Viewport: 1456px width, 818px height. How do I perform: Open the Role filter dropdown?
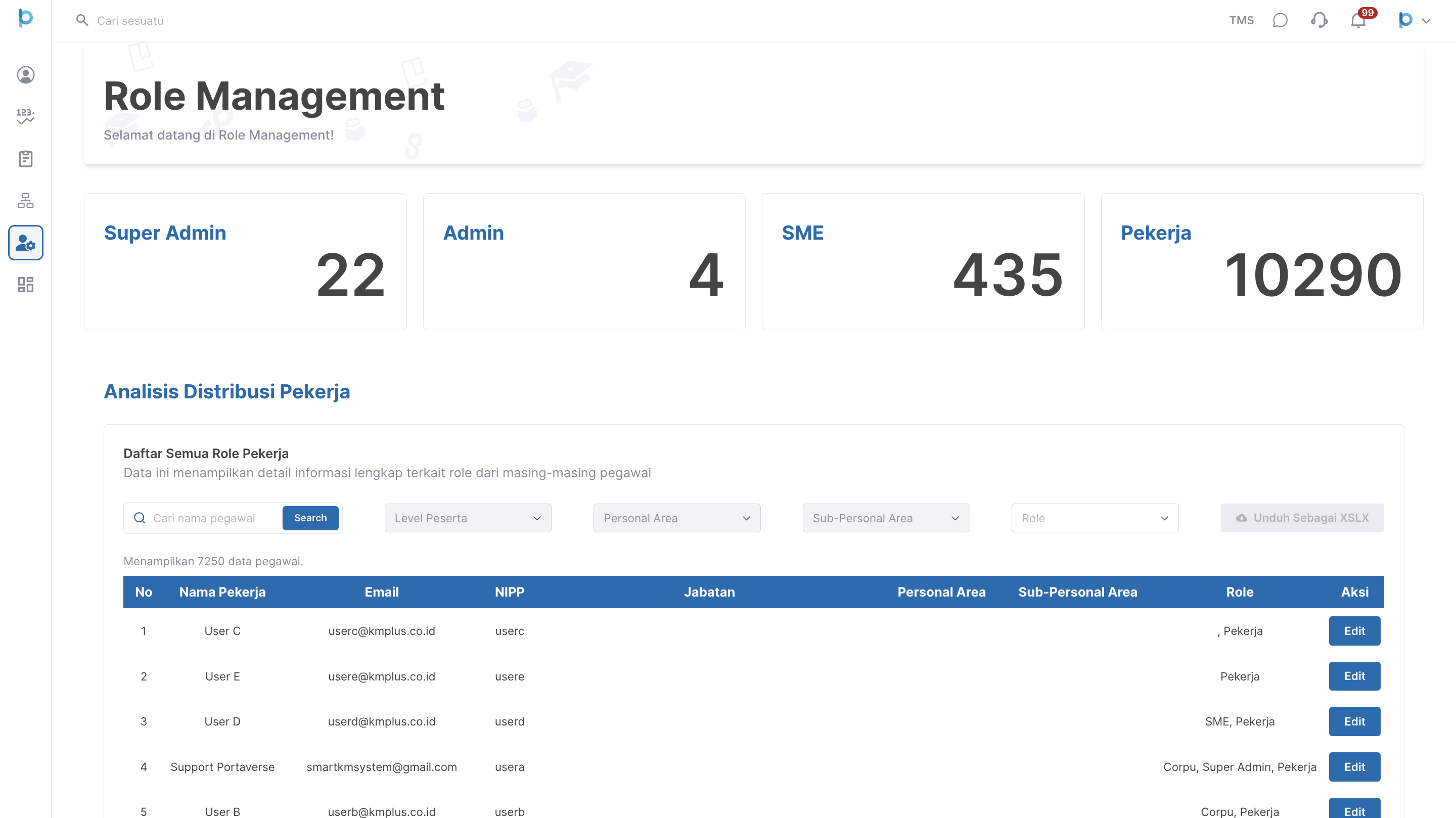(x=1094, y=518)
